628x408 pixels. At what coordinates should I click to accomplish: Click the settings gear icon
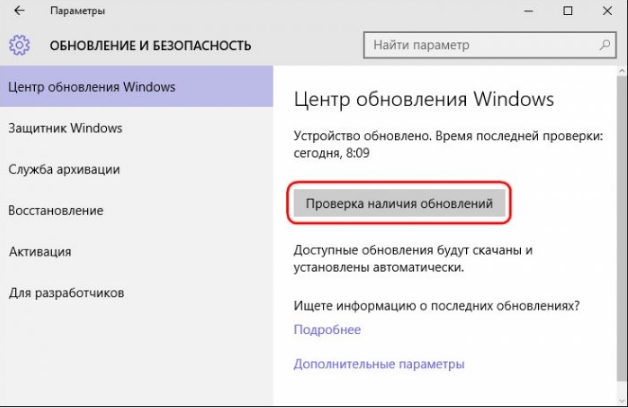20,45
